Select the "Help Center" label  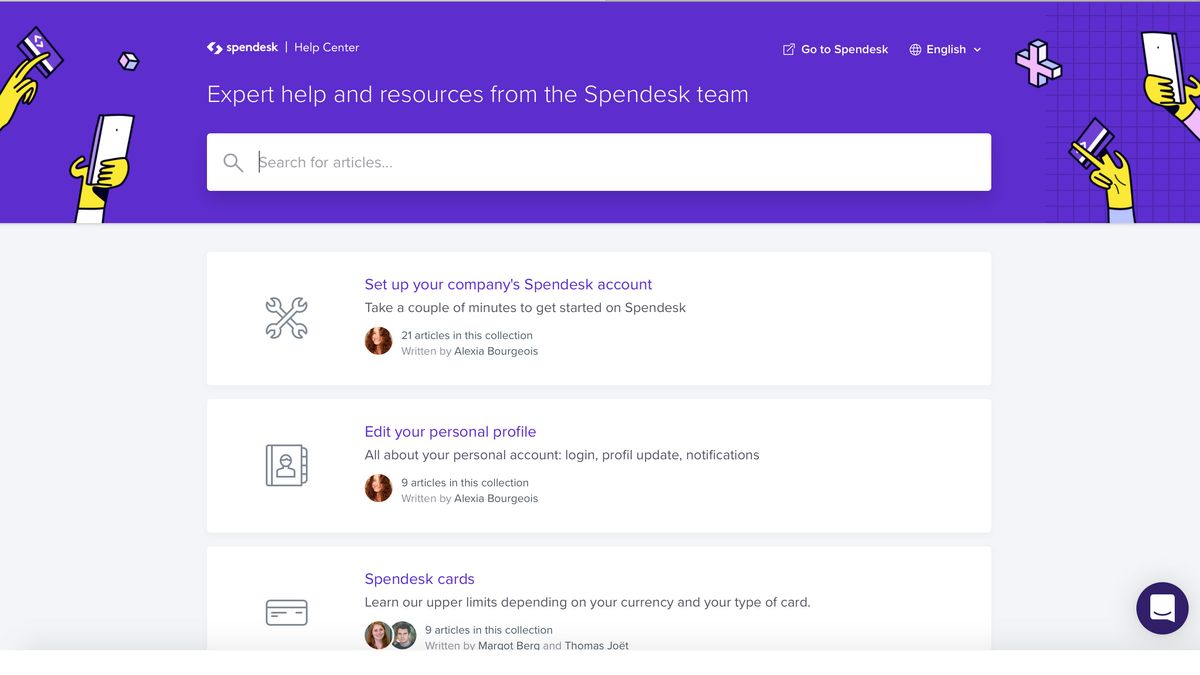click(x=326, y=46)
